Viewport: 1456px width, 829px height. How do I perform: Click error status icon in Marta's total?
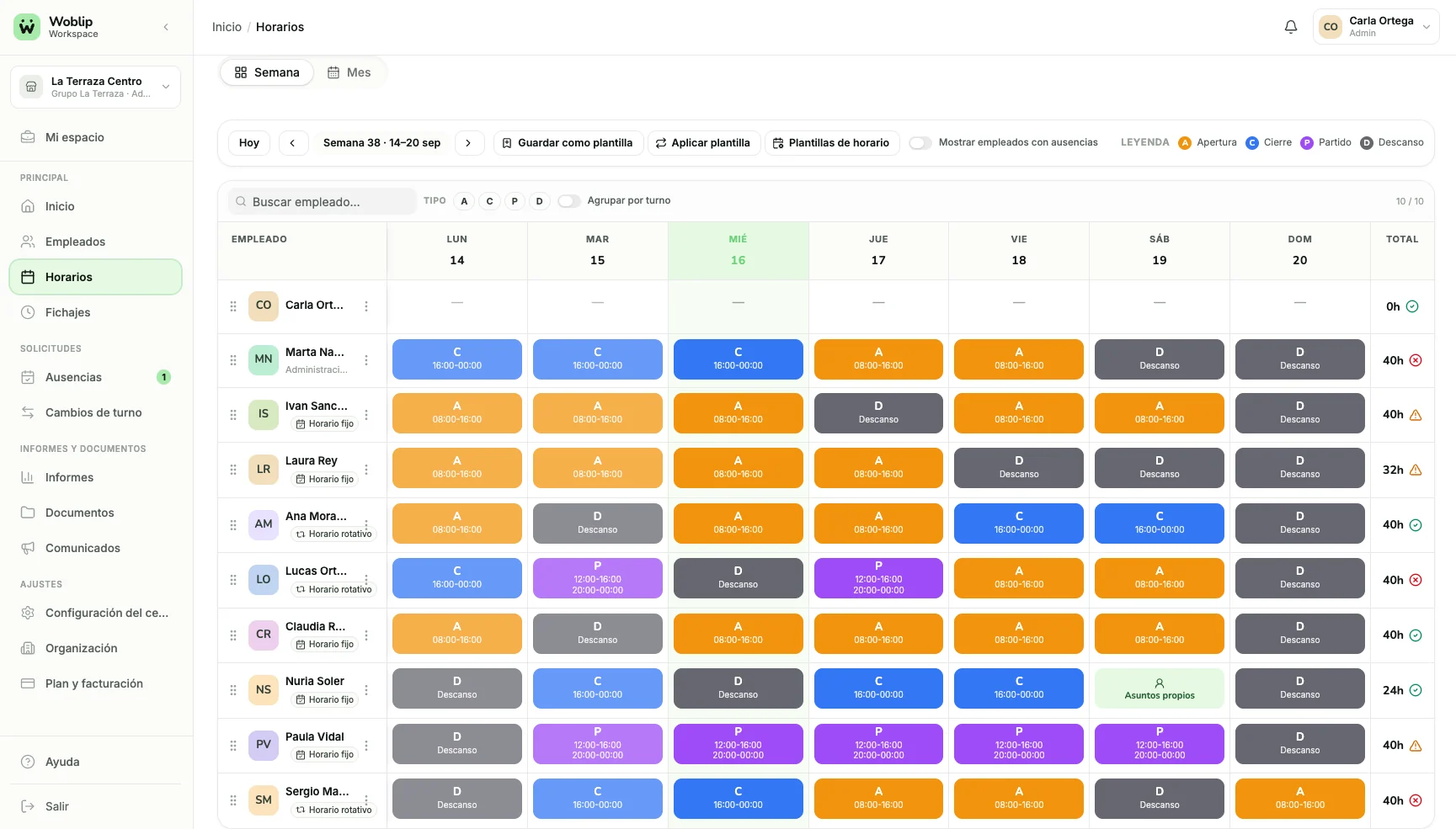pyautogui.click(x=1416, y=360)
